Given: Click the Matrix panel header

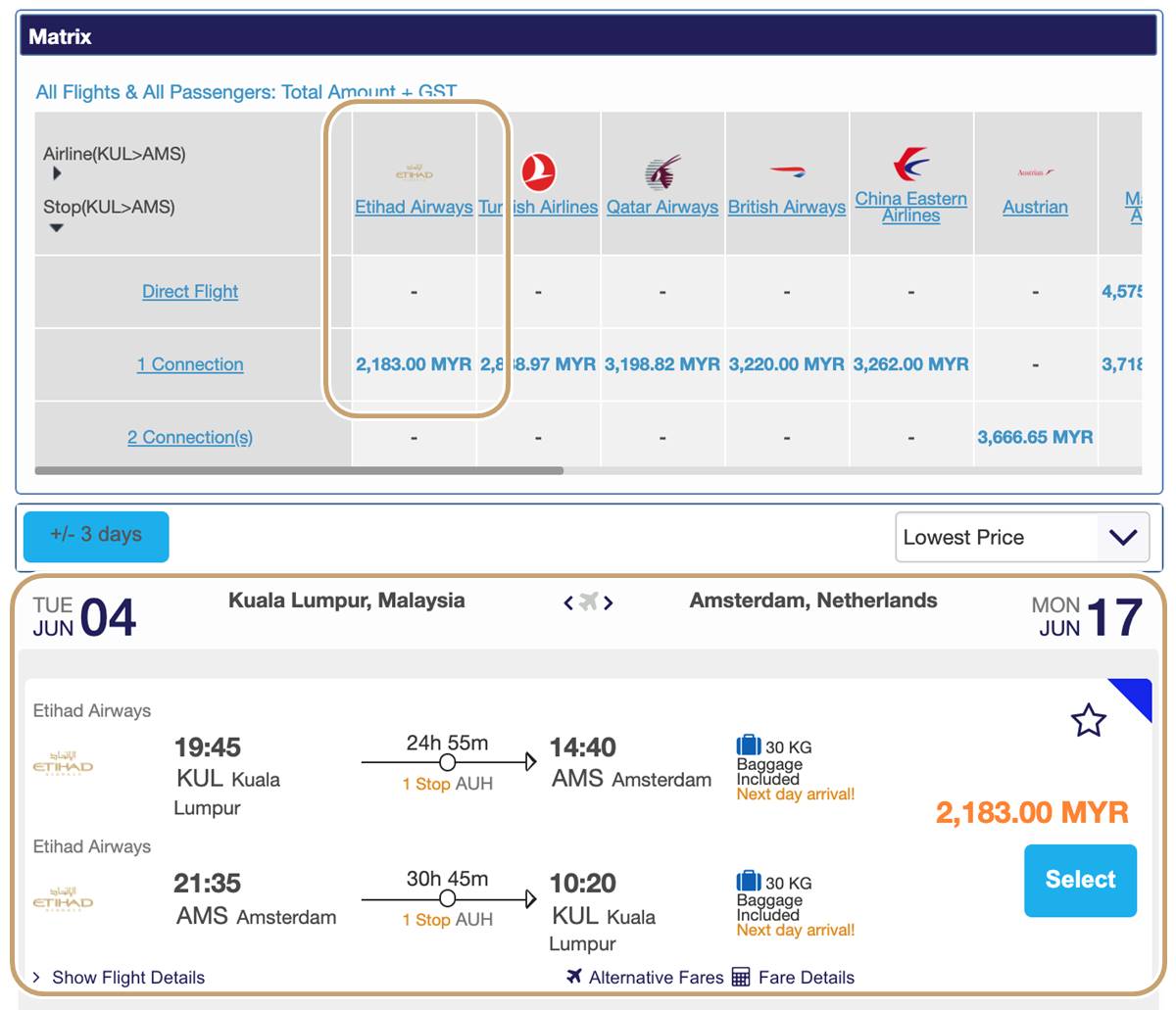Looking at the screenshot, I should pyautogui.click(x=588, y=36).
